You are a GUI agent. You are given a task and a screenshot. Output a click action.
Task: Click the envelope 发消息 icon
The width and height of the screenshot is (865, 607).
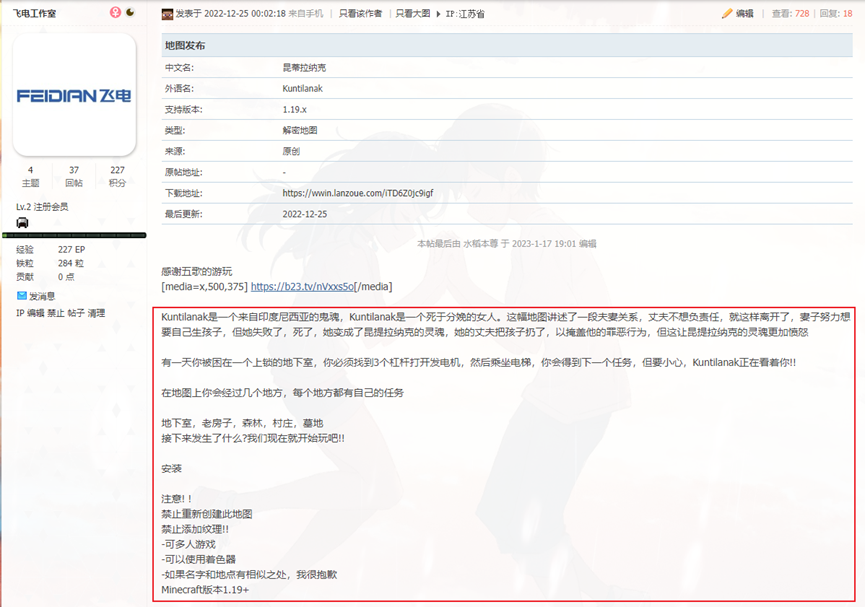[x=22, y=296]
